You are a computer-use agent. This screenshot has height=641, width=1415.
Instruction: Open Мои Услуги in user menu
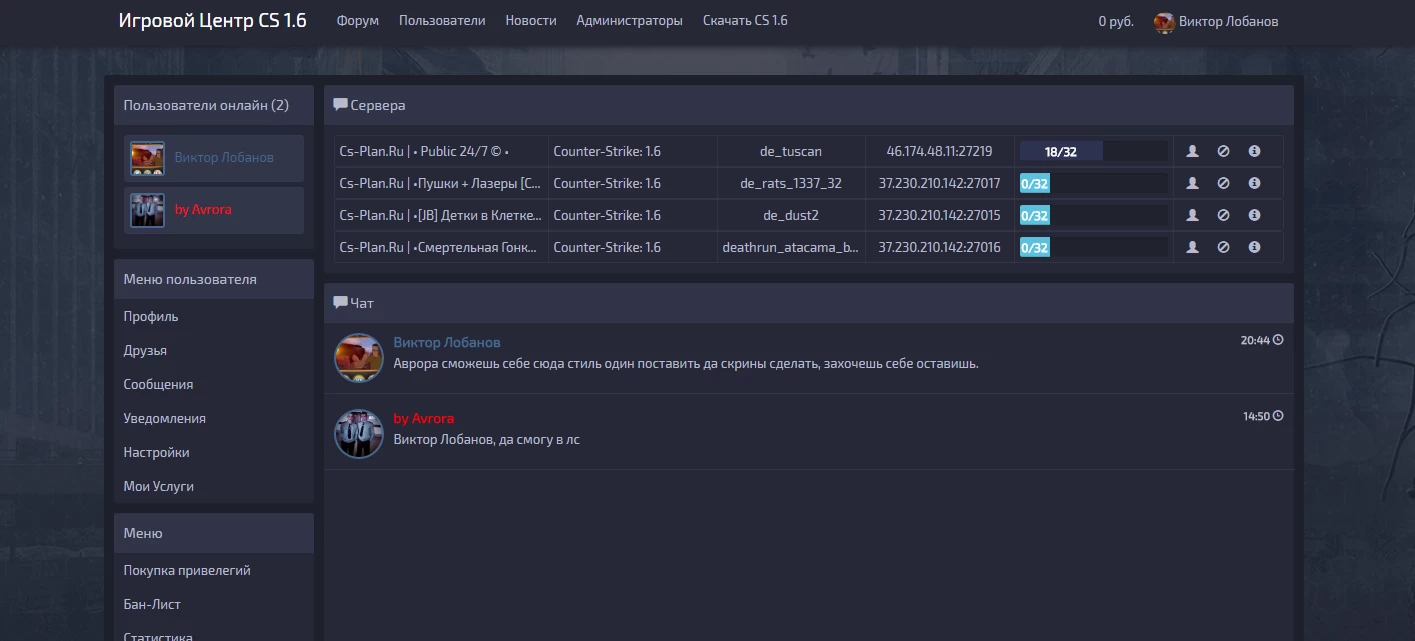(x=159, y=487)
